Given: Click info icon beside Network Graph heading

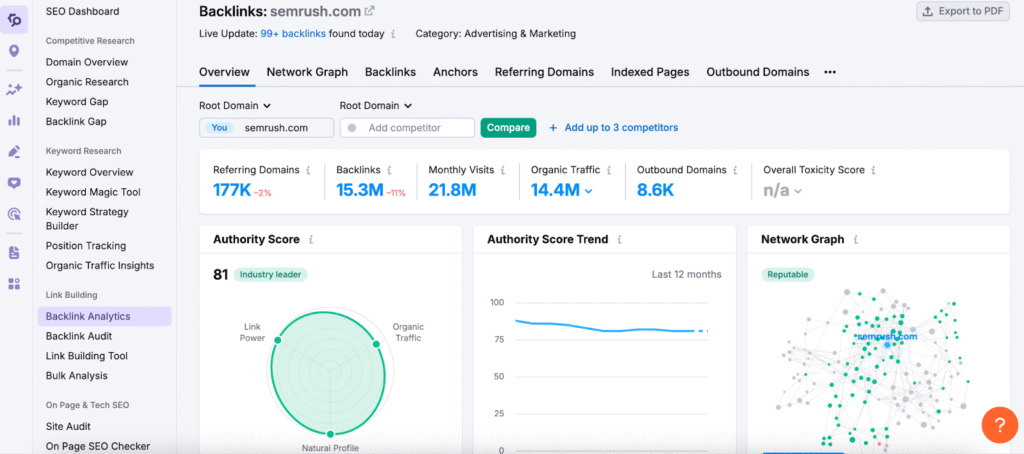Looking at the screenshot, I should pos(856,240).
